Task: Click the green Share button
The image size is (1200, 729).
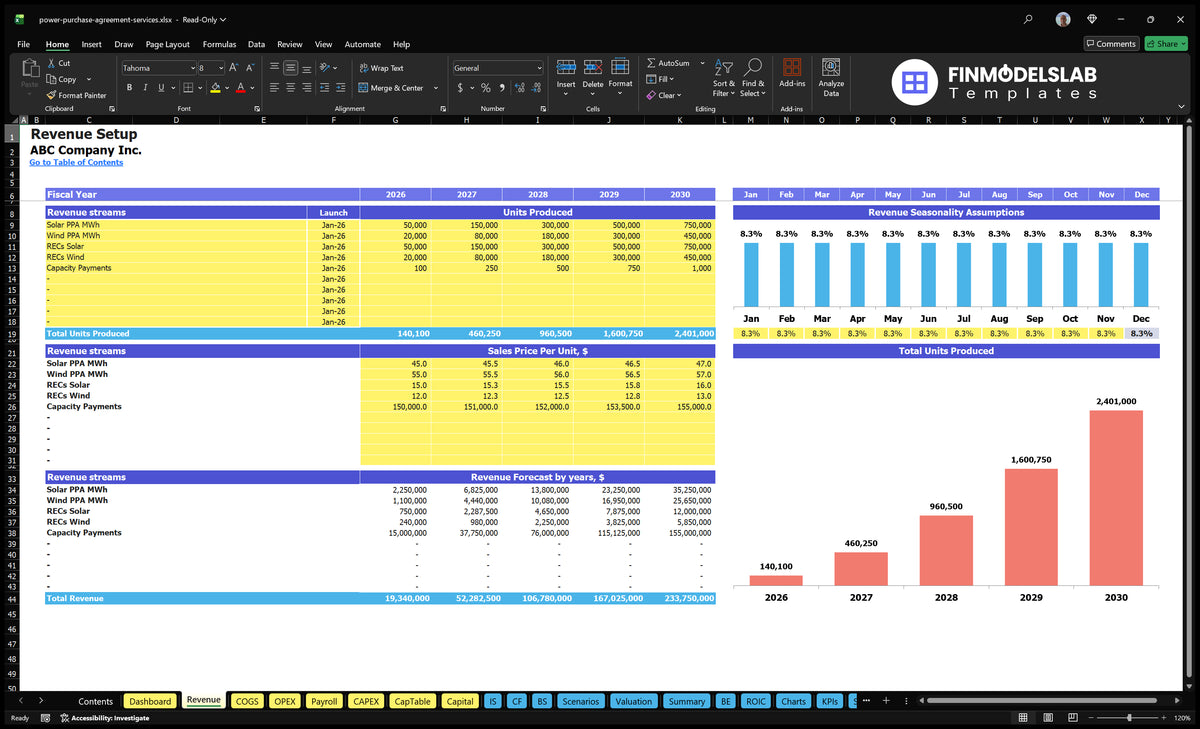Action: (1165, 44)
